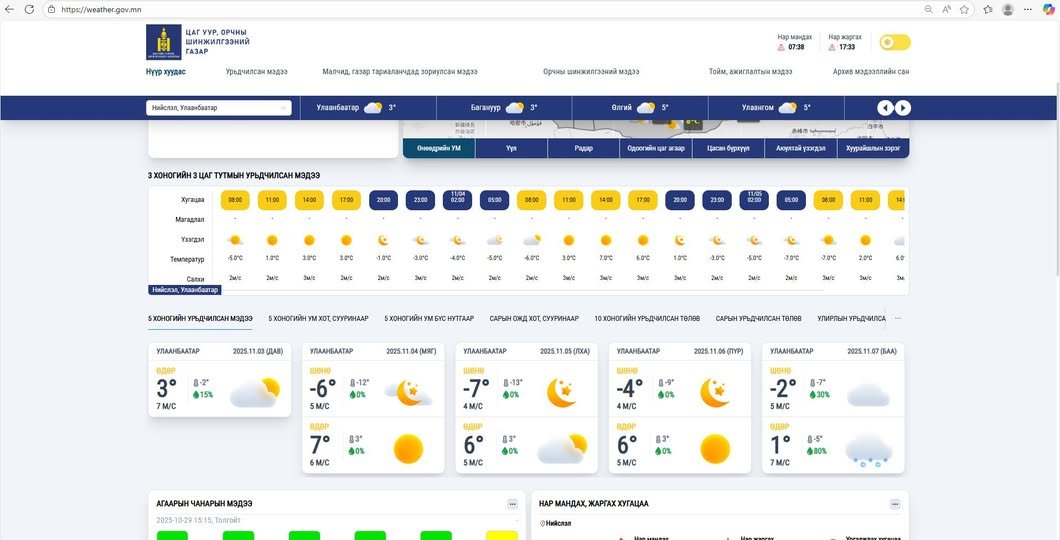
Task: Expand more forecast tabs with ellipsis
Action: [898, 318]
